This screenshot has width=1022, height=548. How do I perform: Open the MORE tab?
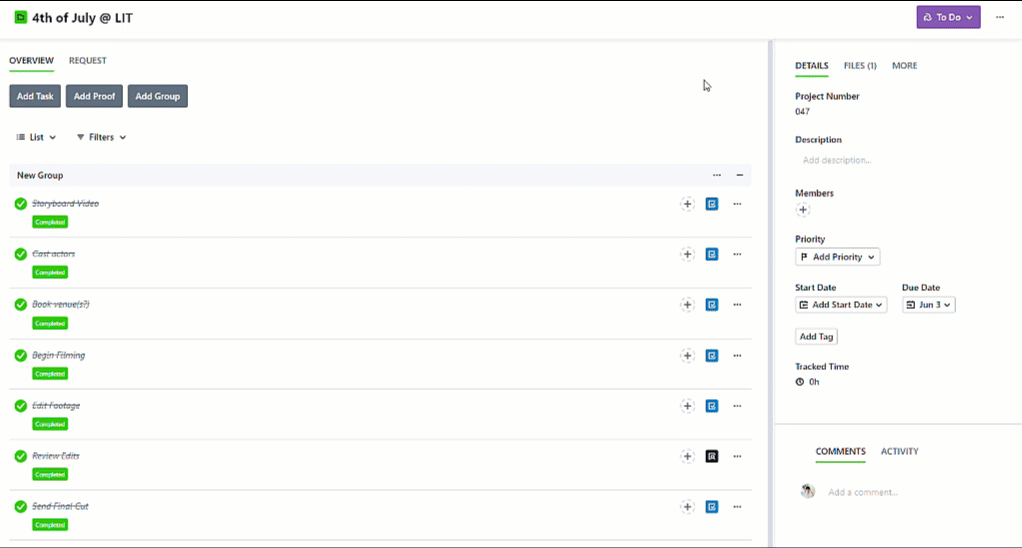904,66
